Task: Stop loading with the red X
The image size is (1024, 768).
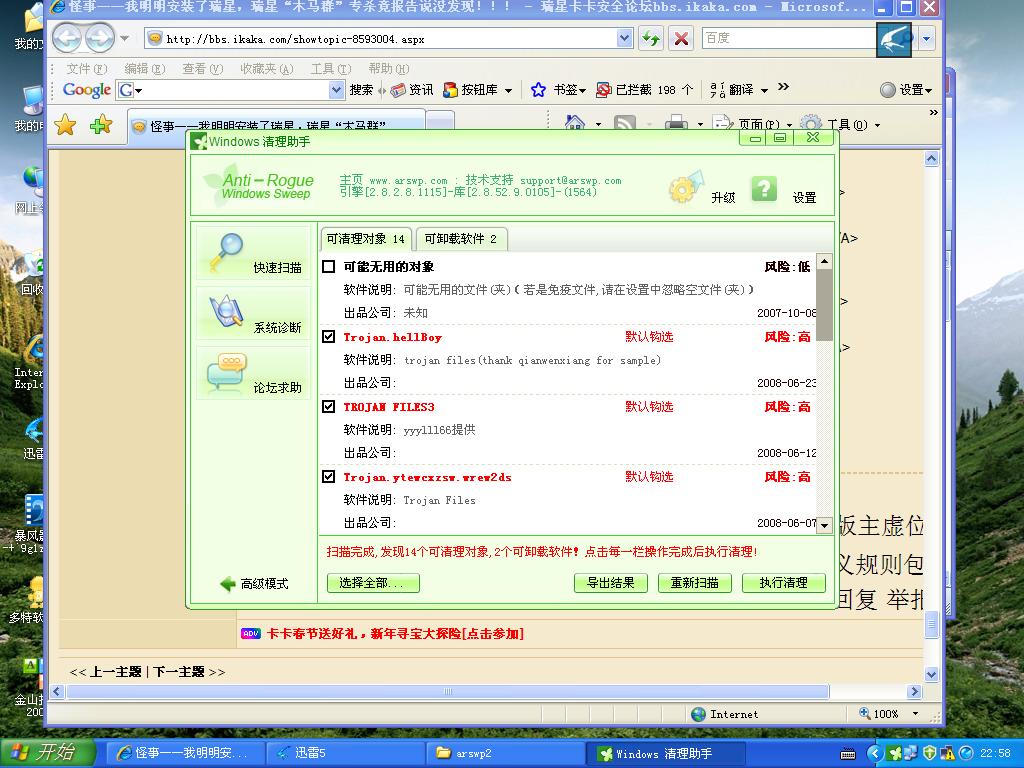Action: click(680, 39)
